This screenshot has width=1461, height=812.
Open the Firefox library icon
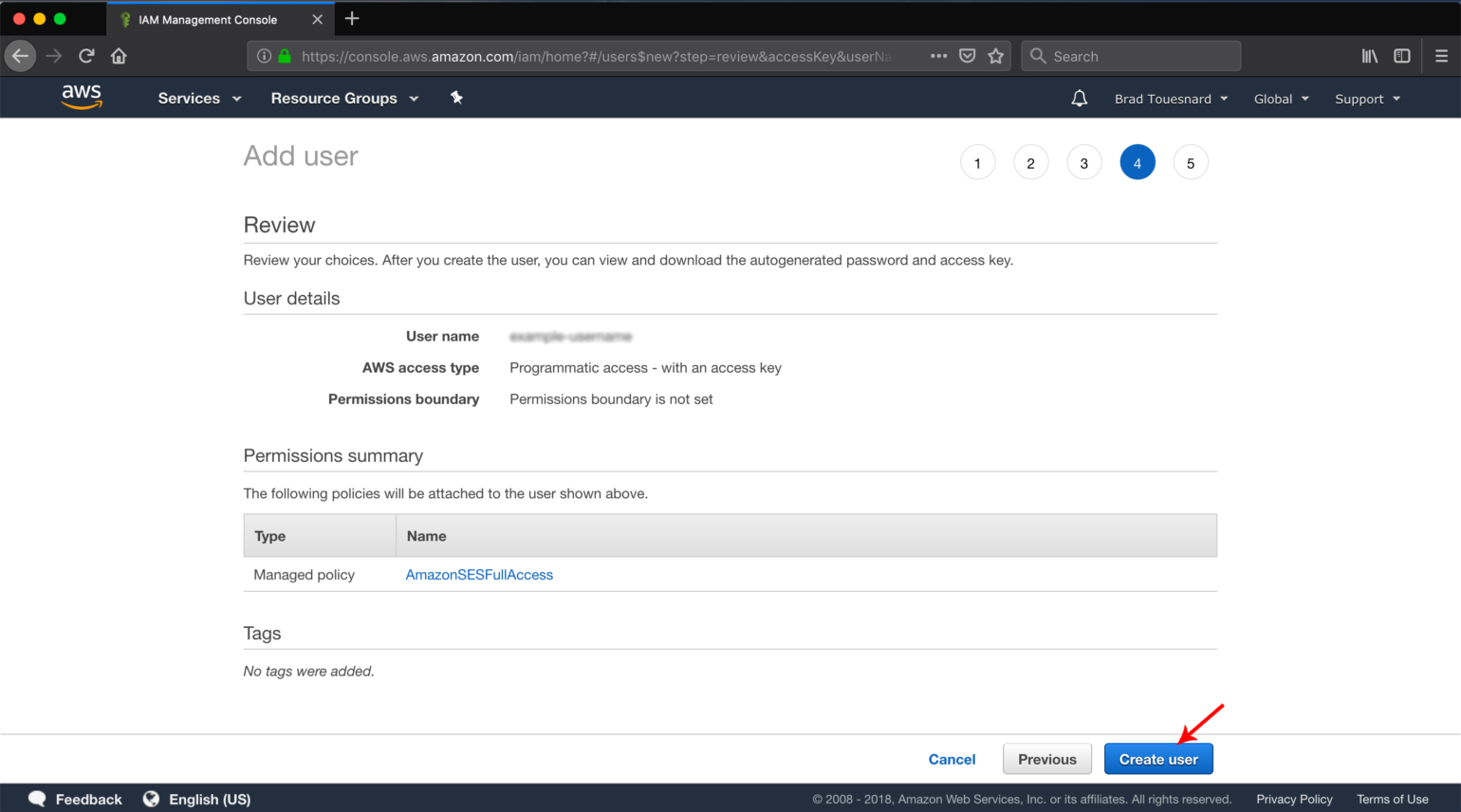1370,56
